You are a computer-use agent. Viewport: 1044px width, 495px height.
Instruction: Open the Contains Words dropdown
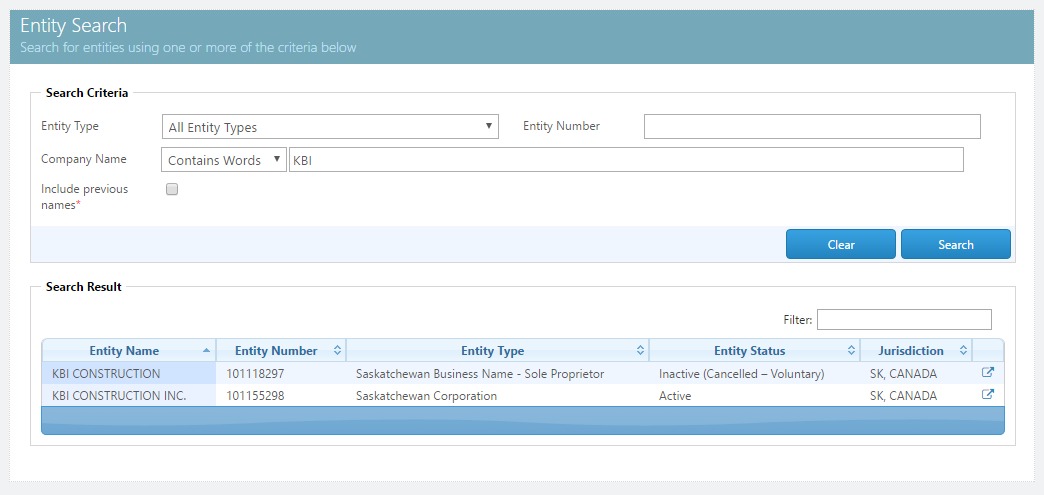click(224, 160)
